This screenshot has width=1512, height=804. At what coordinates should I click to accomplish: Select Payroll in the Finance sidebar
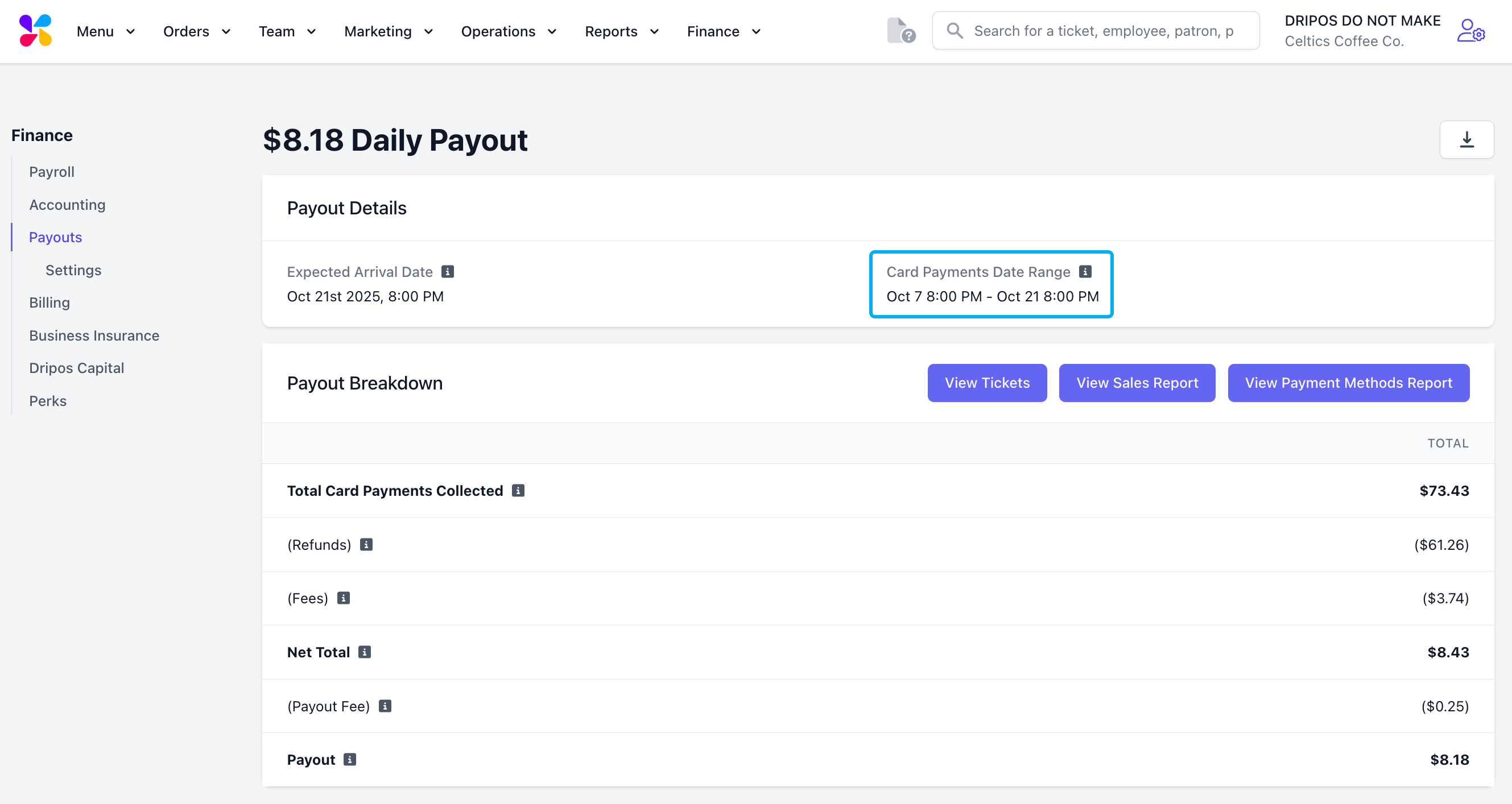52,172
